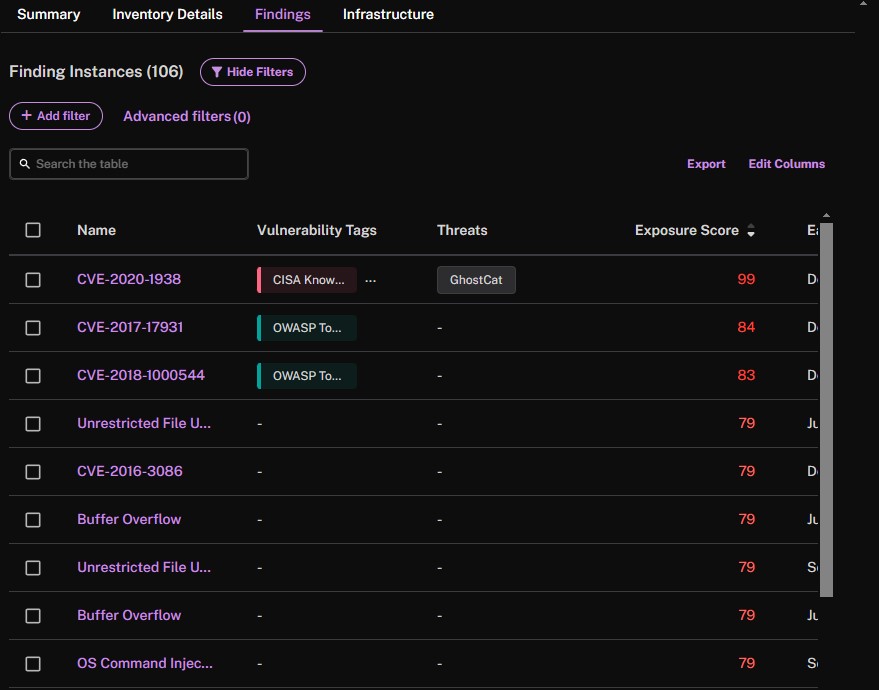Image resolution: width=879 pixels, height=690 pixels.
Task: Go to the Infrastructure tab
Action: [388, 14]
